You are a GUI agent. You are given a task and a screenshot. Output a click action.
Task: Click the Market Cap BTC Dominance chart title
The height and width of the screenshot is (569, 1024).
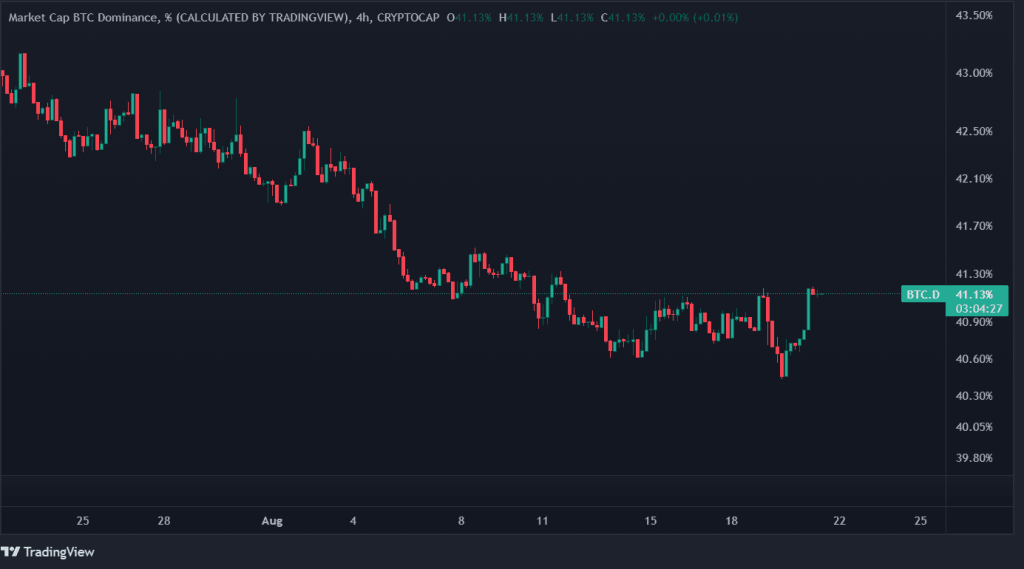click(178, 18)
